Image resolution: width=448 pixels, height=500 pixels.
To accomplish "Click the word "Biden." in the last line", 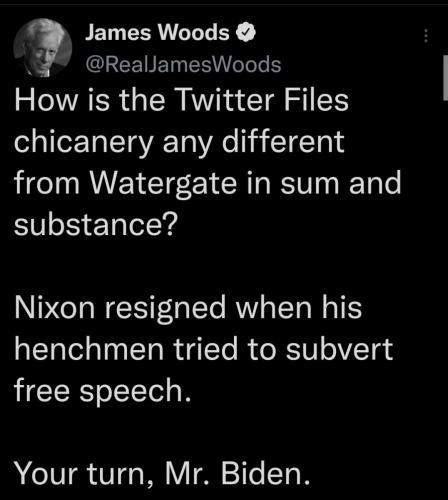I will [x=266, y=473].
